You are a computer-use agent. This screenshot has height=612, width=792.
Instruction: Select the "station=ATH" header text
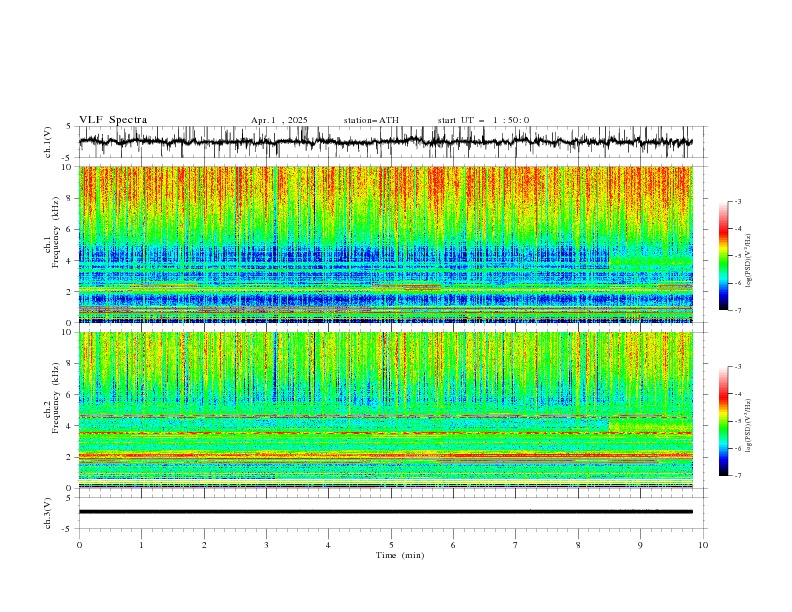point(371,120)
